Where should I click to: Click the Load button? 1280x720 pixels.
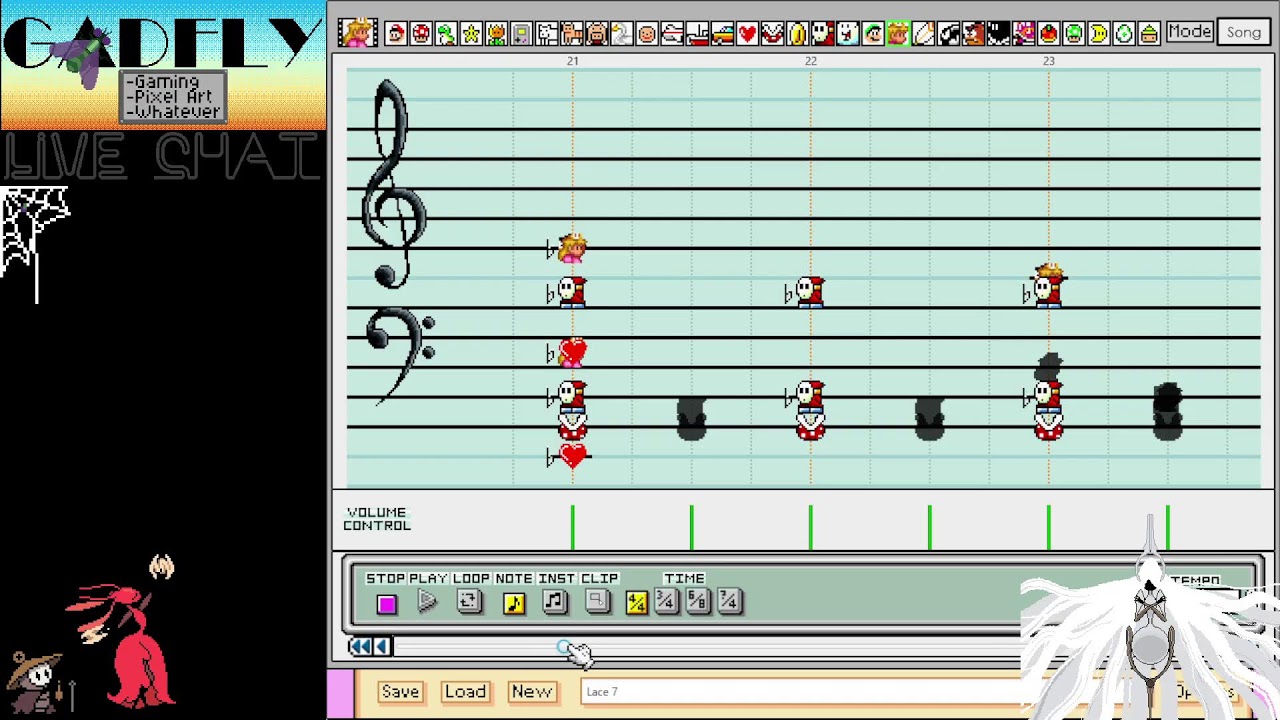tap(465, 692)
